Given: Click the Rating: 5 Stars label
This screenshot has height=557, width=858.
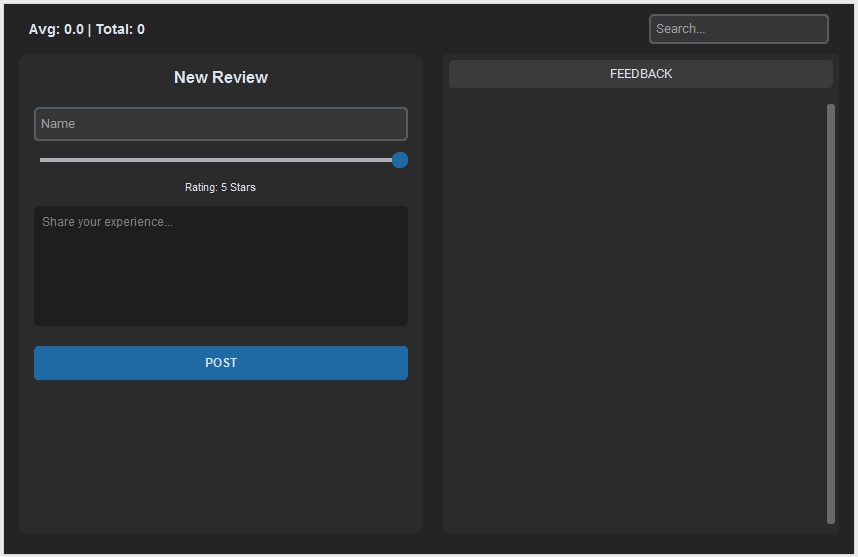Looking at the screenshot, I should (220, 187).
